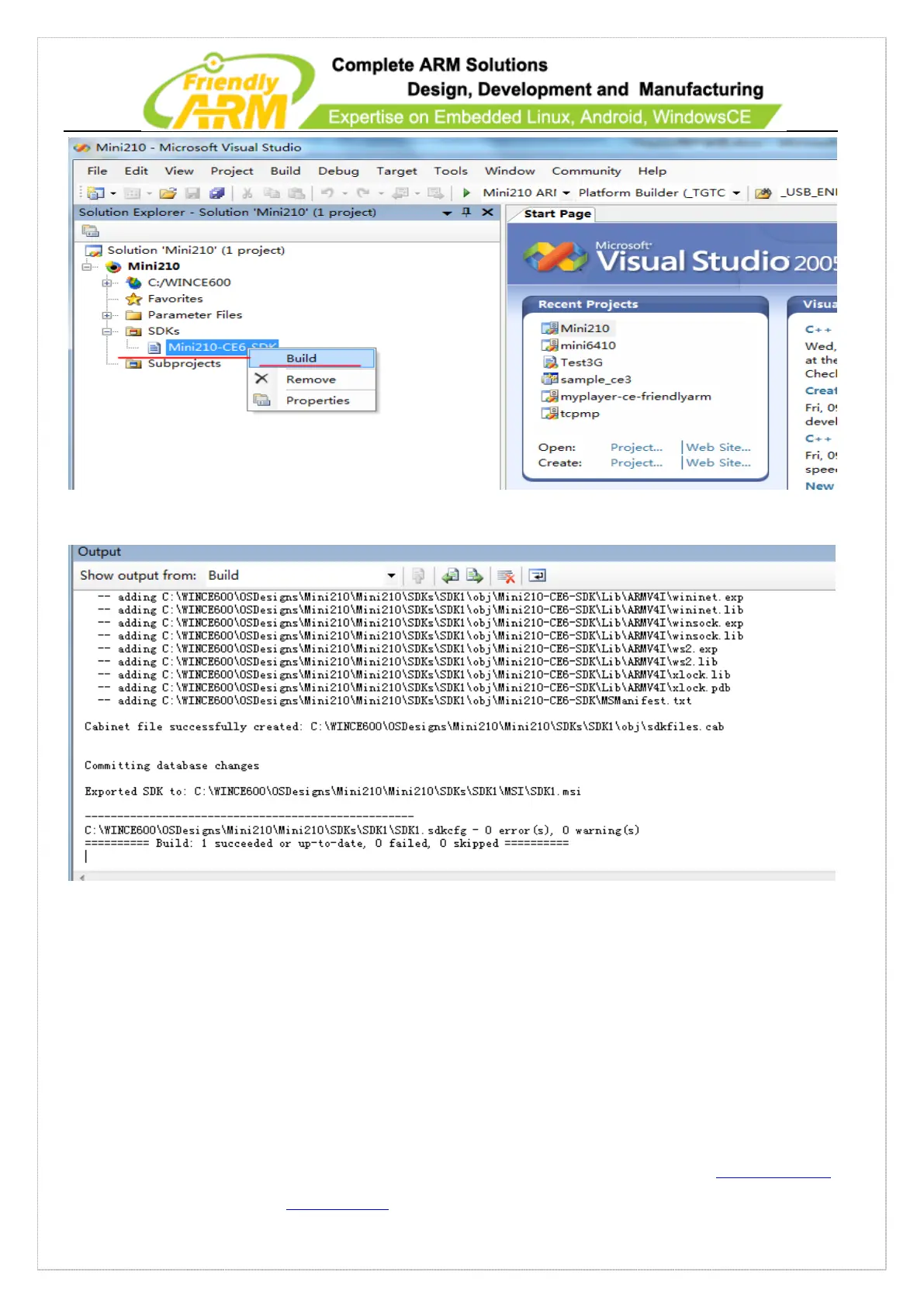Open the Community menu
Viewport: 924px width, 1307px height.
click(586, 171)
